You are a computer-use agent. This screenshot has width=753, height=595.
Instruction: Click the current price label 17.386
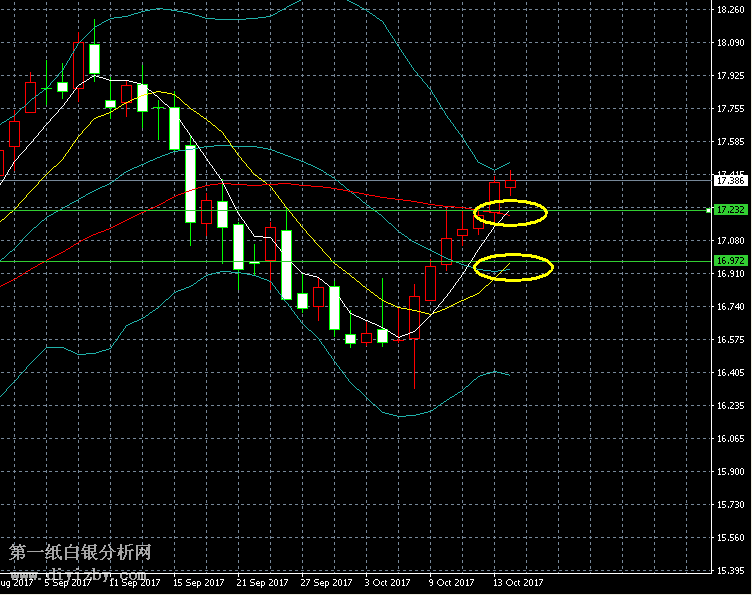(730, 181)
